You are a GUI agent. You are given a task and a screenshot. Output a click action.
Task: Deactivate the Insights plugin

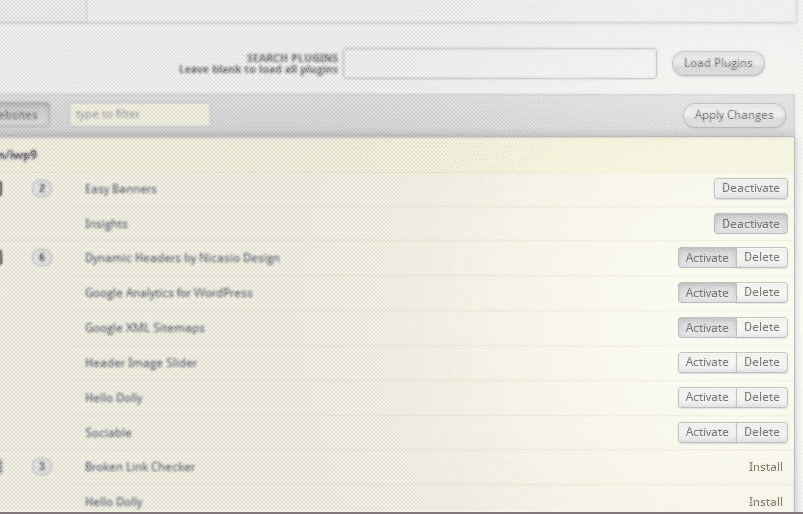point(750,223)
